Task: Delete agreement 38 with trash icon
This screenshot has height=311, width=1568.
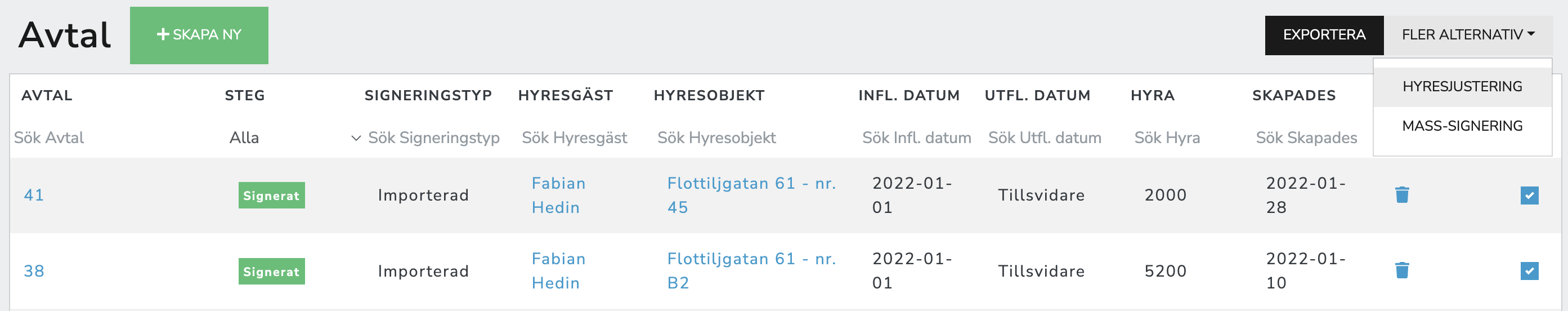Action: click(1402, 270)
